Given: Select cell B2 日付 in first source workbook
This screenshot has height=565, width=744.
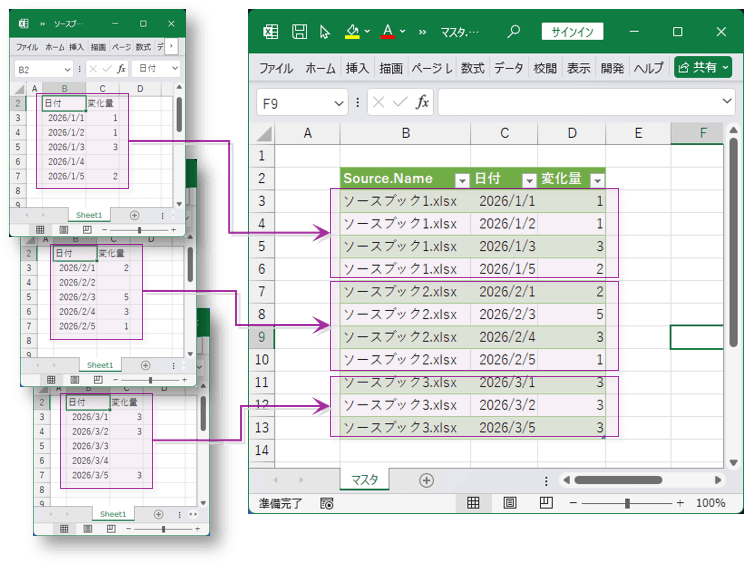Looking at the screenshot, I should click(x=64, y=102).
